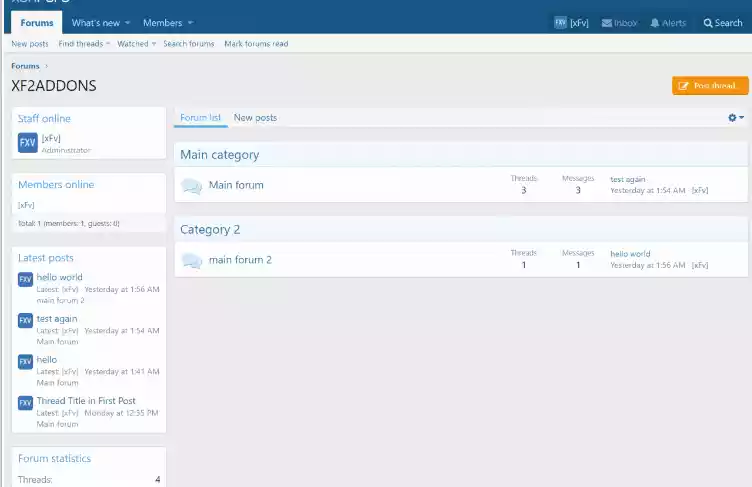Click the Post thread button
The height and width of the screenshot is (487, 752).
click(710, 85)
